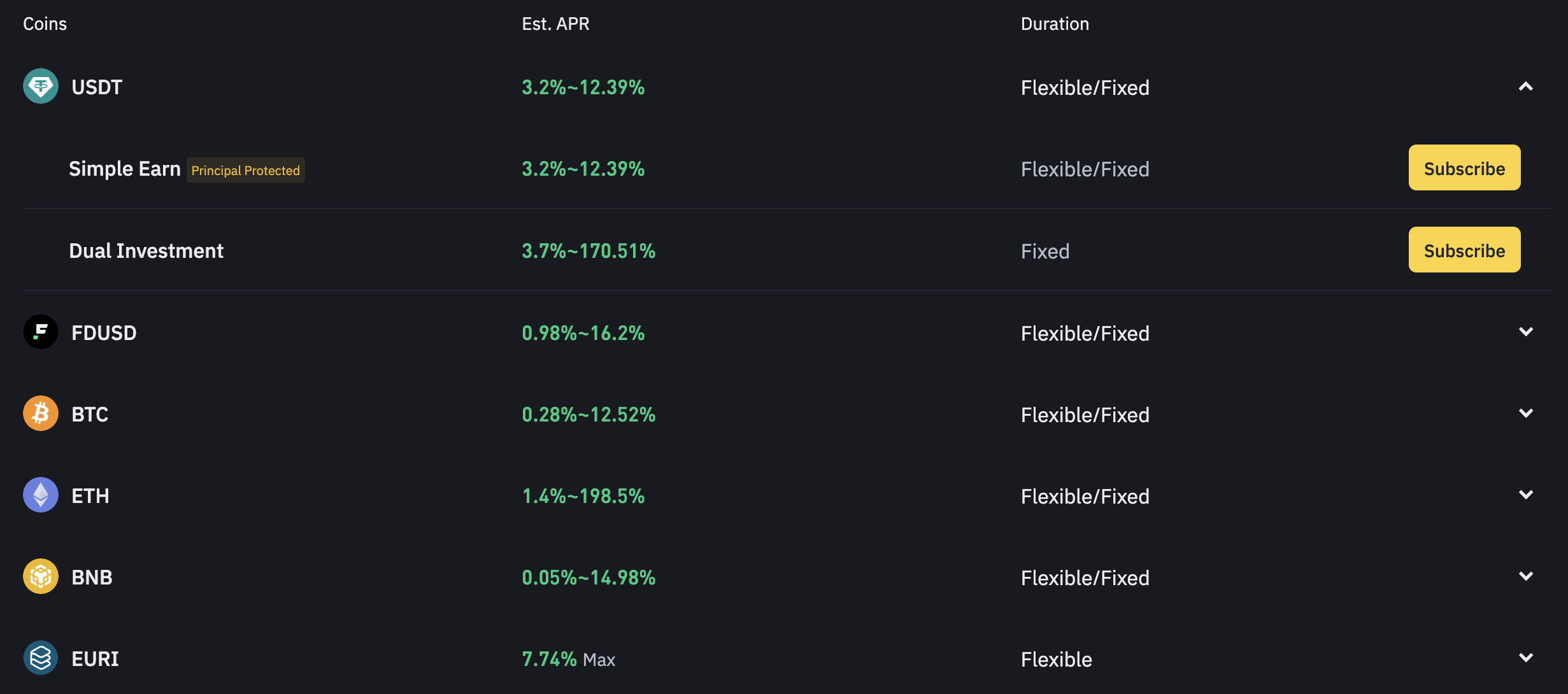Expand the ETH products dropdown
The image size is (1568, 694).
coord(1525,495)
